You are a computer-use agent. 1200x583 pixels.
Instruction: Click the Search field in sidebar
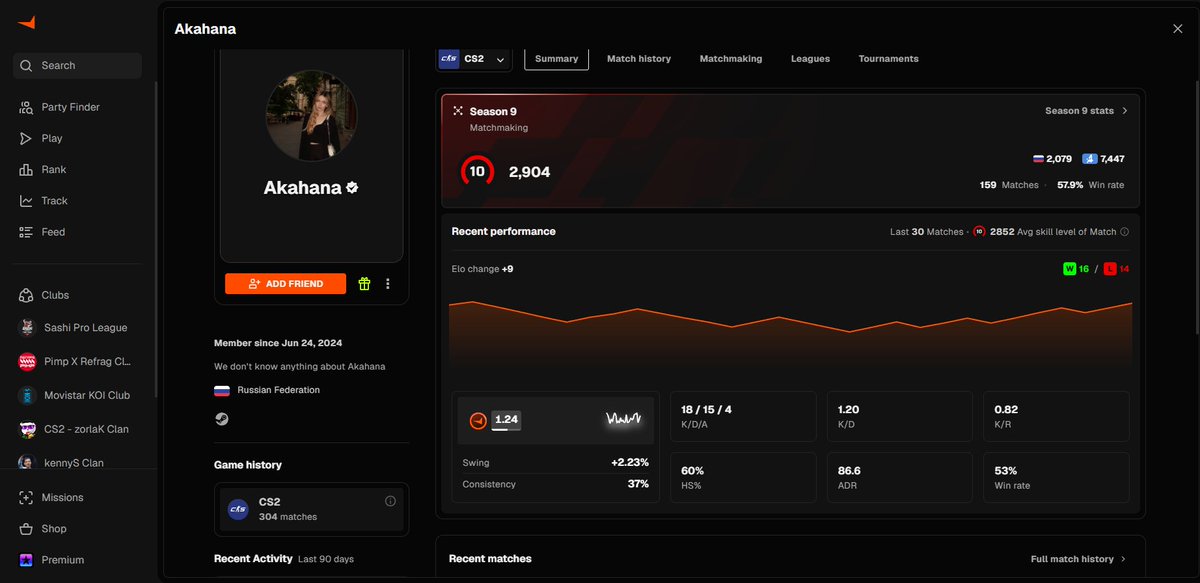[x=77, y=66]
